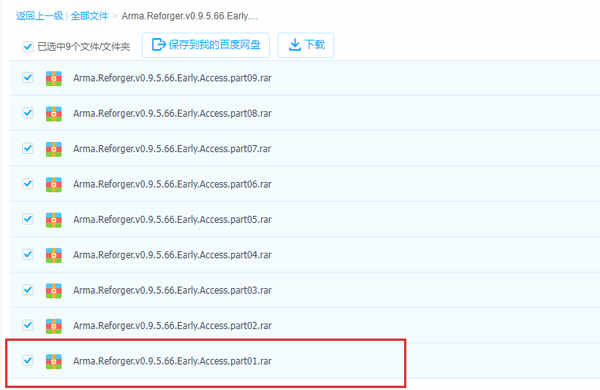Click the archive icon for part02.rar
The image size is (600, 390).
[54, 326]
